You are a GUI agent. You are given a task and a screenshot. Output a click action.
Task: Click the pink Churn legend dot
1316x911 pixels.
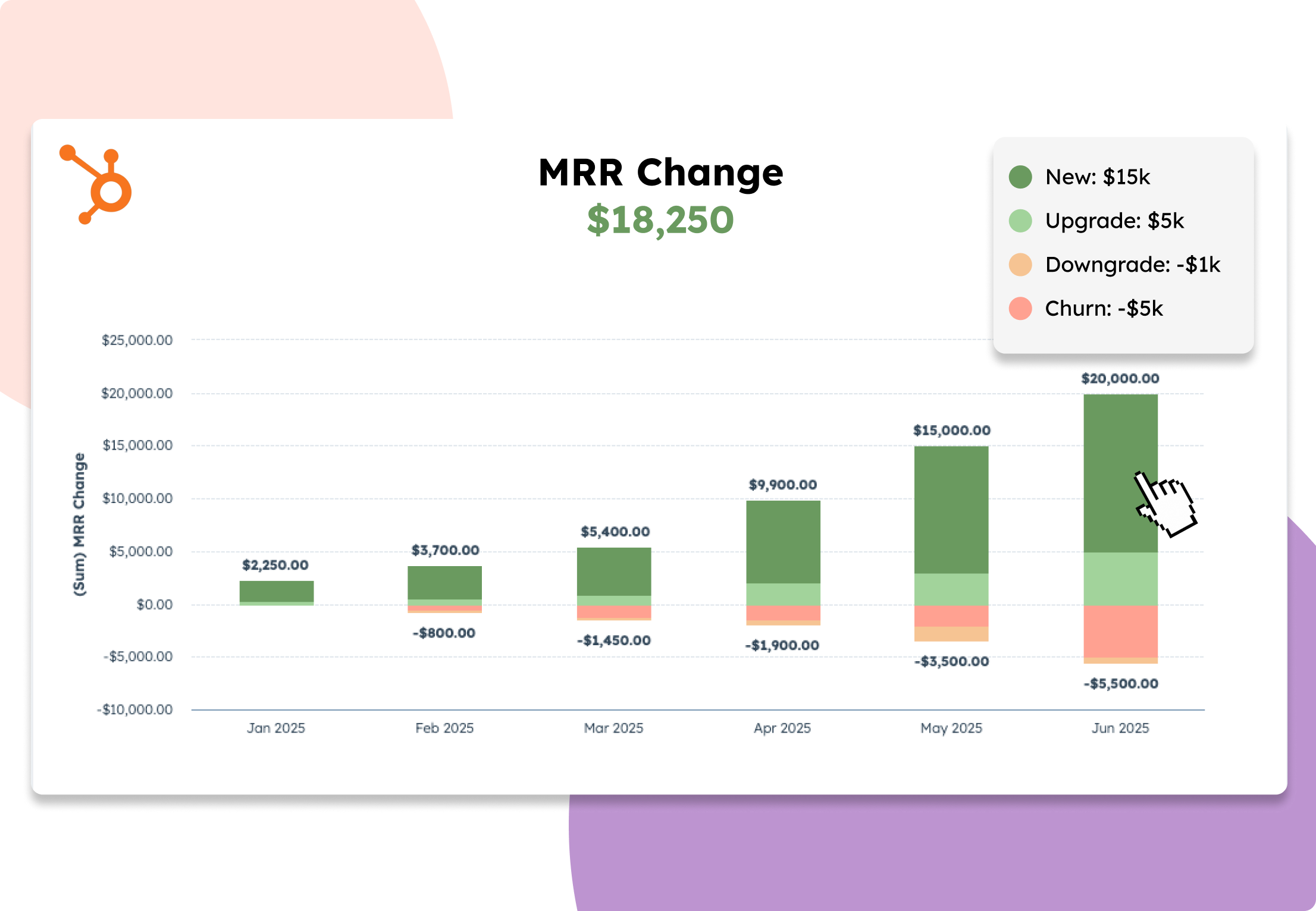[1020, 309]
